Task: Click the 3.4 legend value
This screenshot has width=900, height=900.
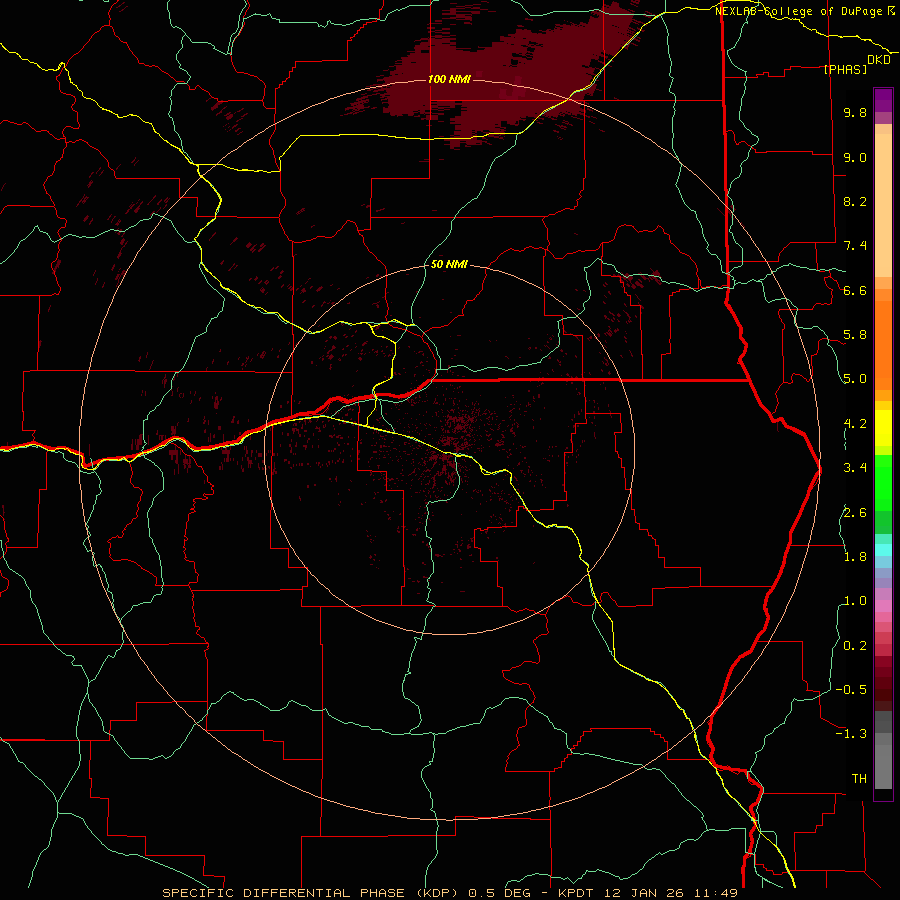Action: [855, 468]
